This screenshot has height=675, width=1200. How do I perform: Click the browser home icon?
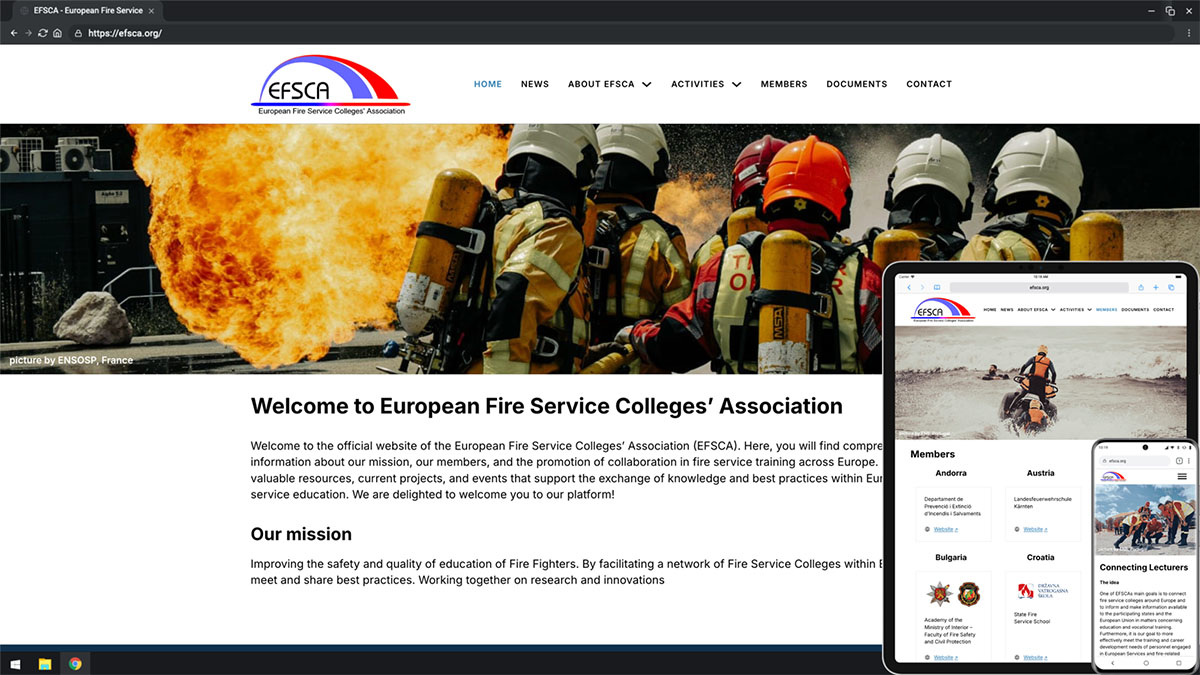pos(57,33)
